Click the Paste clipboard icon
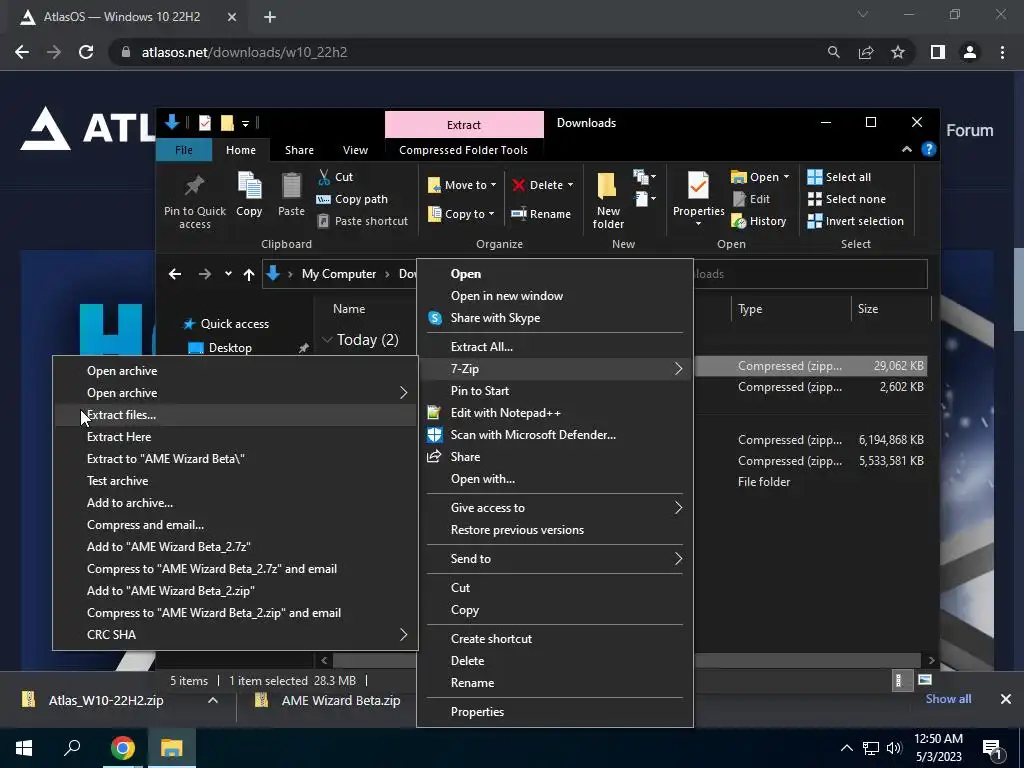1024x768 pixels. [x=291, y=186]
